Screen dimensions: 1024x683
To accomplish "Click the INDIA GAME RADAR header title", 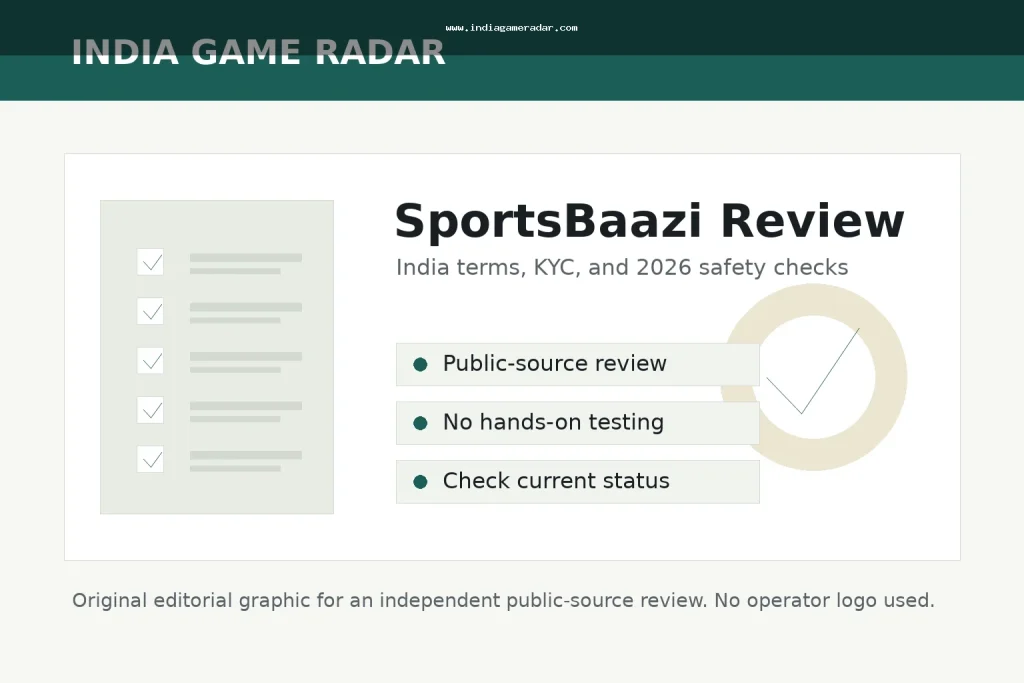I will click(258, 52).
